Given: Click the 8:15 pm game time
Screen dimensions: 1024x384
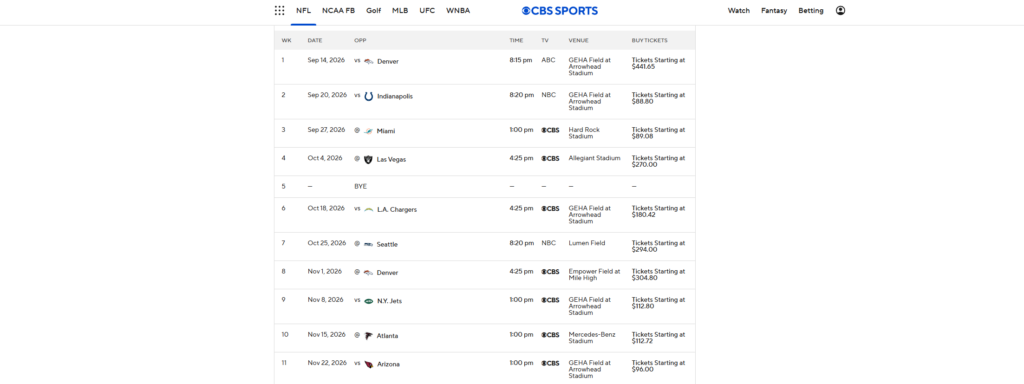Looking at the screenshot, I should pyautogui.click(x=521, y=60).
